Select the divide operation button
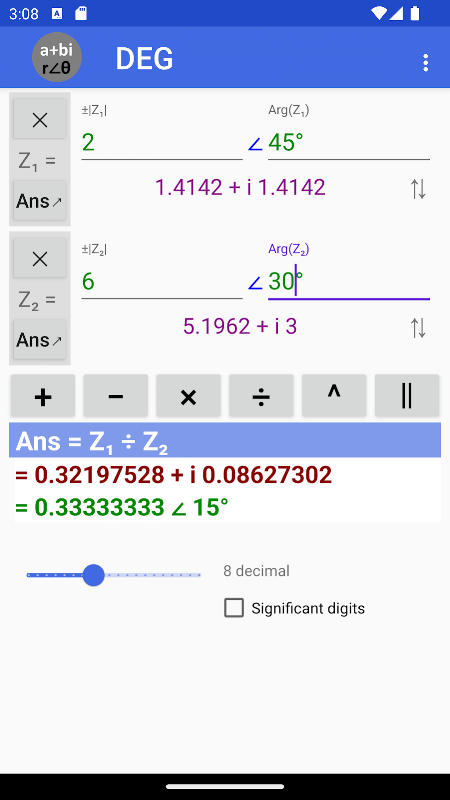This screenshot has width=450, height=800. [261, 396]
